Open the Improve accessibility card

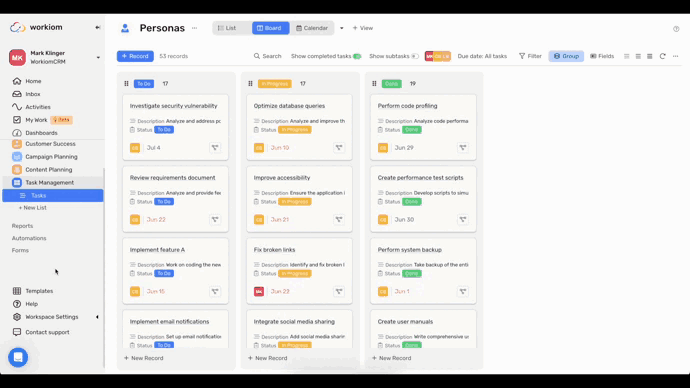299,199
